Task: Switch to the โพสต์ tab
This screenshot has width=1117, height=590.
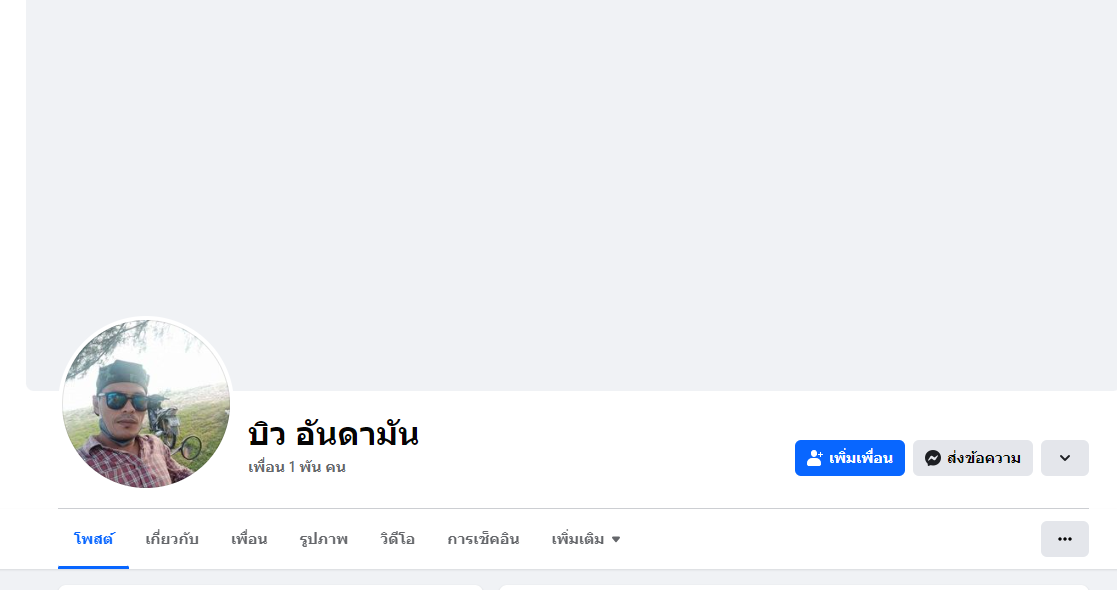Action: click(x=93, y=539)
